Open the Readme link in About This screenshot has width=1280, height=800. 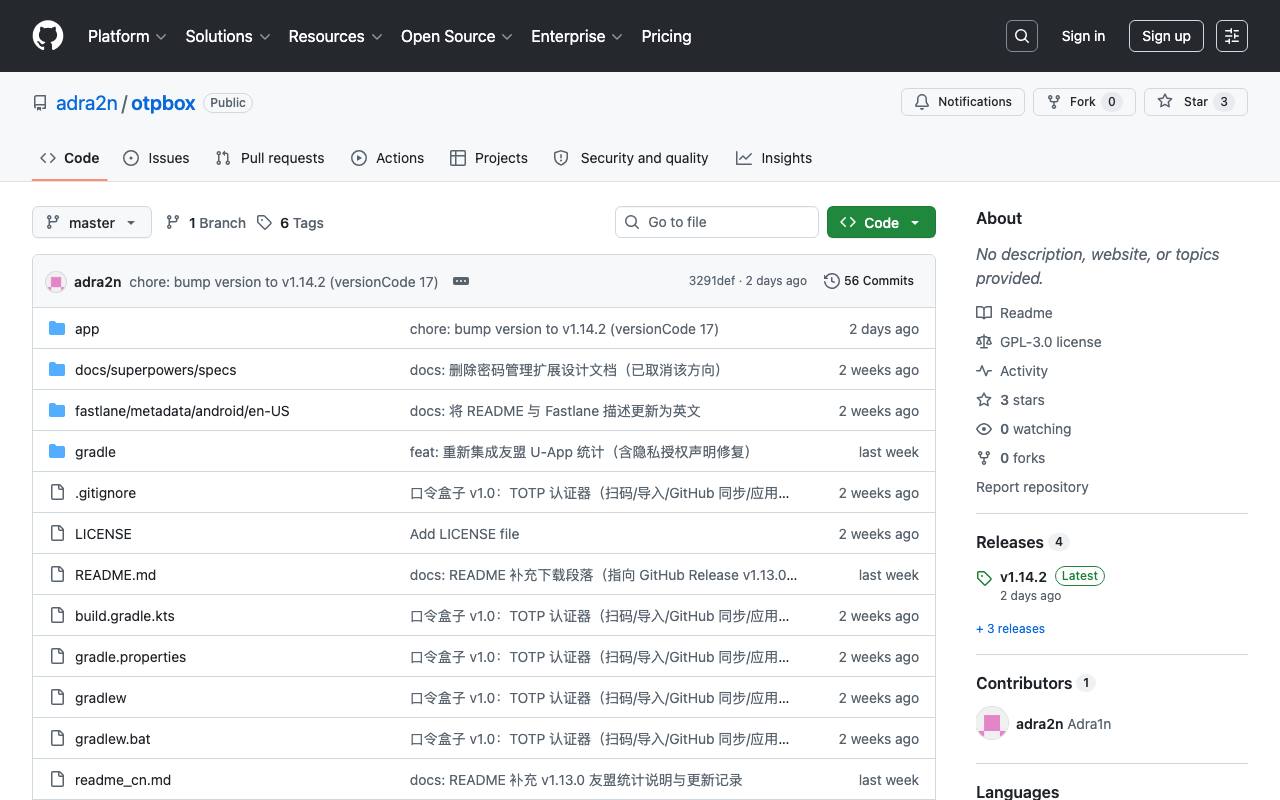[x=1014, y=313]
